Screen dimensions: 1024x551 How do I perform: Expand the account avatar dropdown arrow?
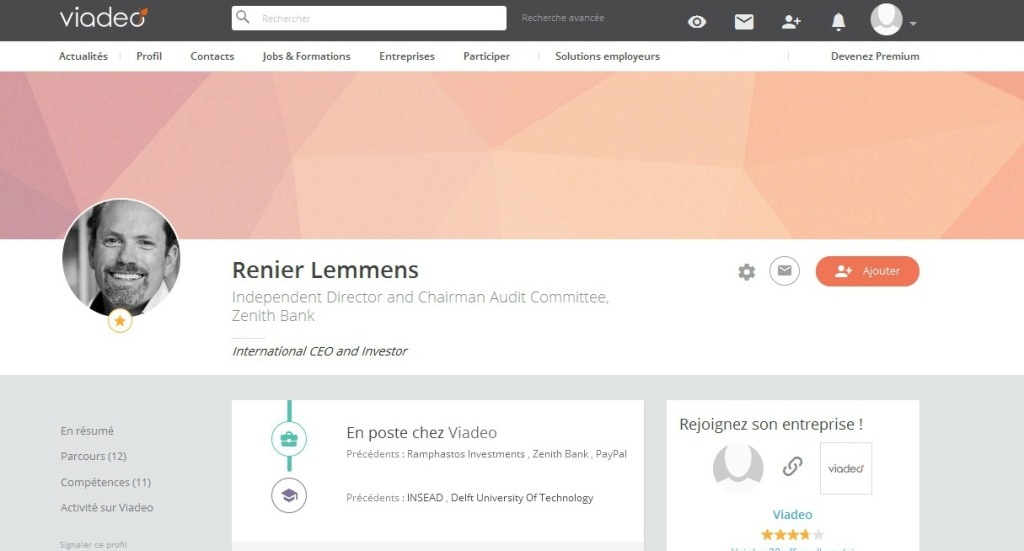tap(913, 23)
